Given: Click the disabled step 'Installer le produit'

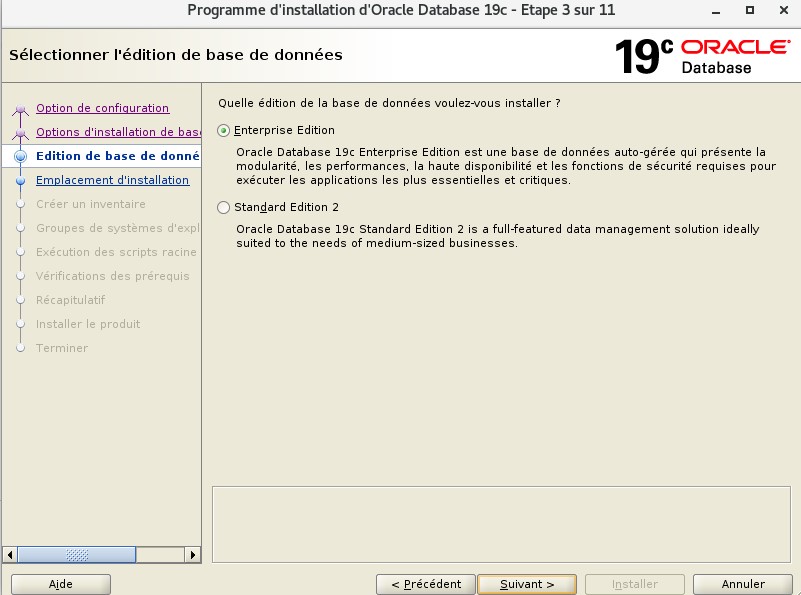Looking at the screenshot, I should 88,324.
